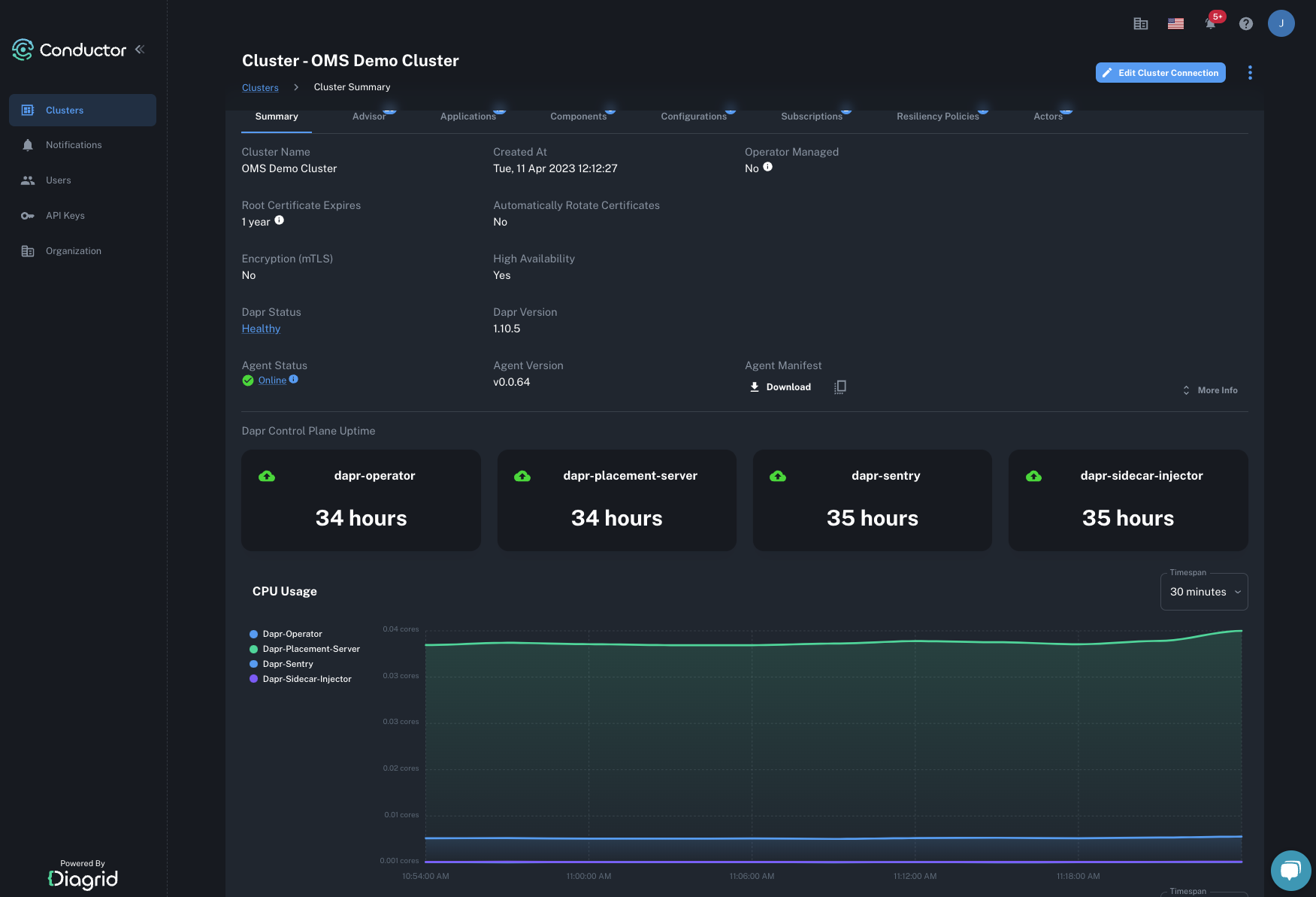The width and height of the screenshot is (1316, 897).
Task: Select the dapr-sentry uptime card
Action: [872, 500]
